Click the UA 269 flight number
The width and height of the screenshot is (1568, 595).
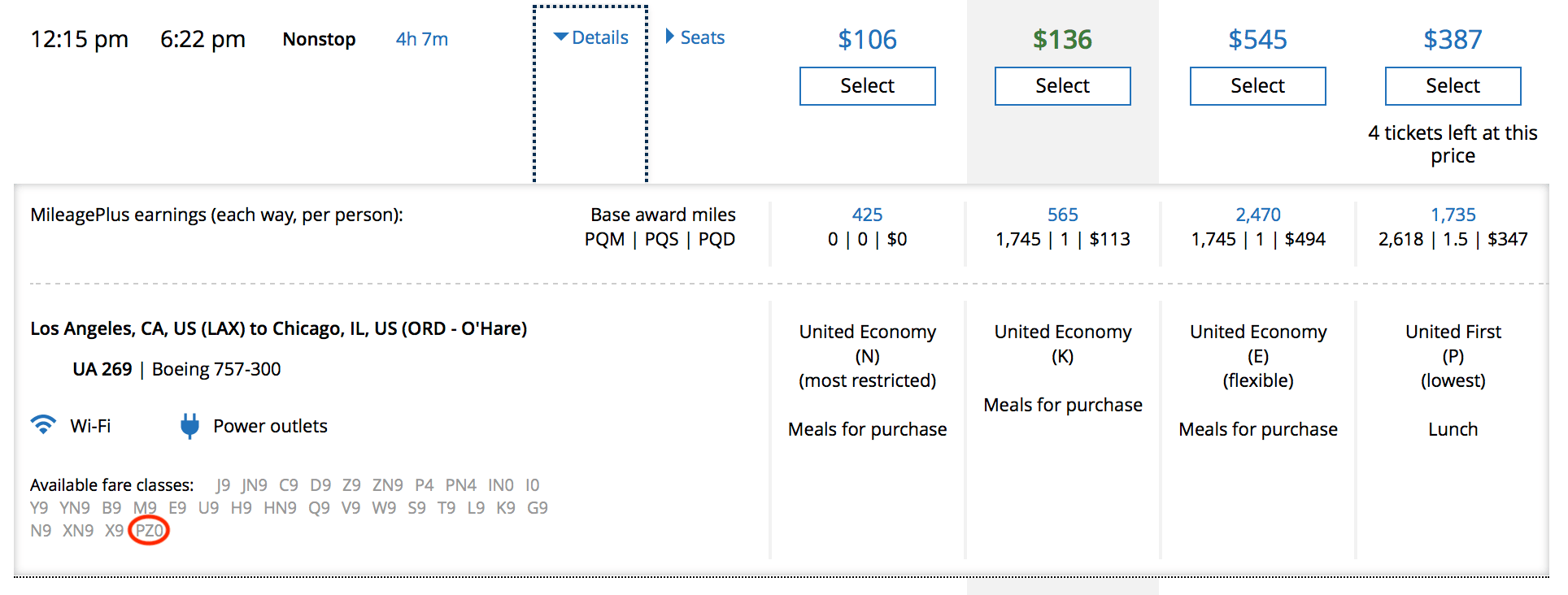tap(102, 369)
